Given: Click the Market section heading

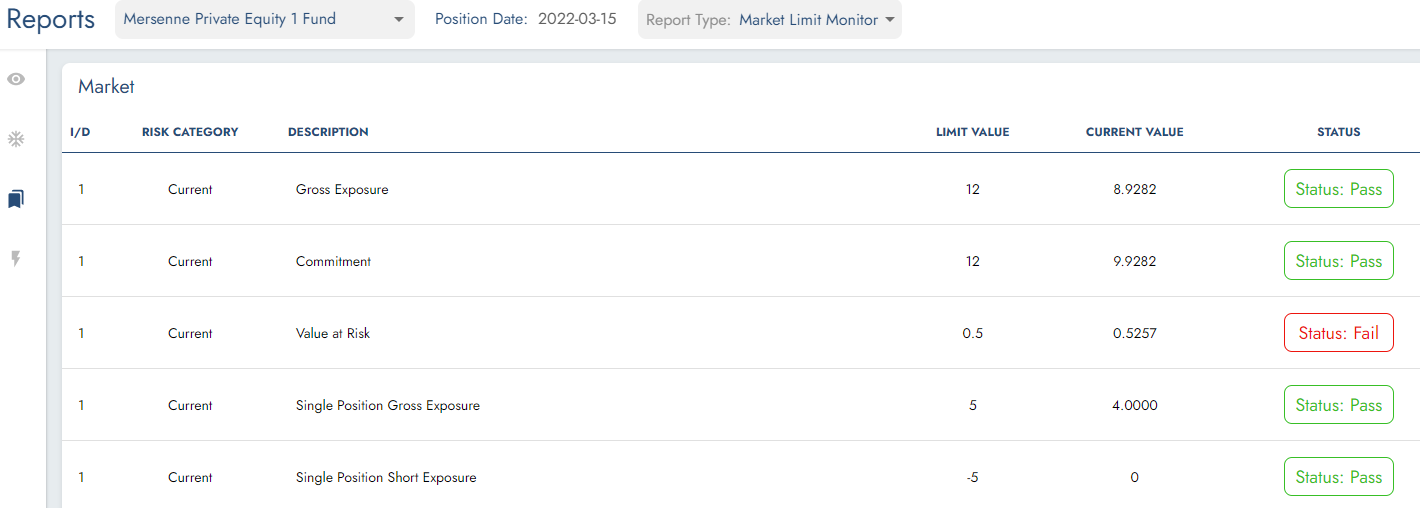Looking at the screenshot, I should [106, 87].
